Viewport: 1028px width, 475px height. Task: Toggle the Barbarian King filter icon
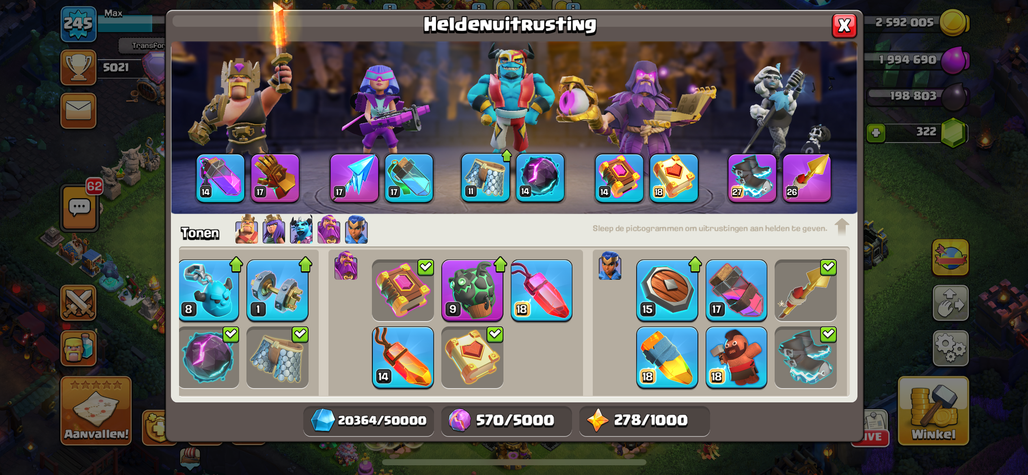point(247,229)
